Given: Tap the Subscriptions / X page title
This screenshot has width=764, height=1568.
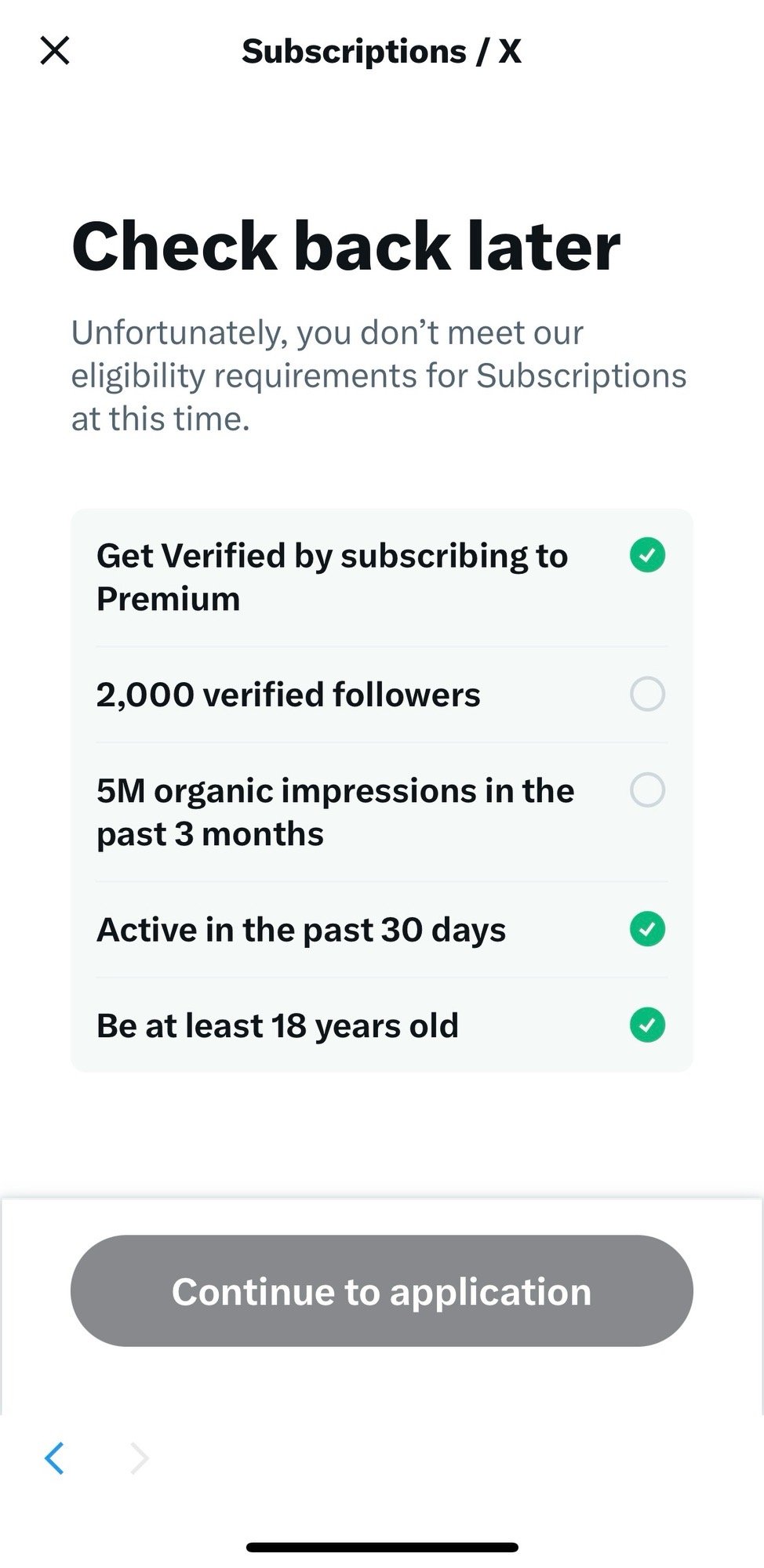Looking at the screenshot, I should click(x=381, y=52).
